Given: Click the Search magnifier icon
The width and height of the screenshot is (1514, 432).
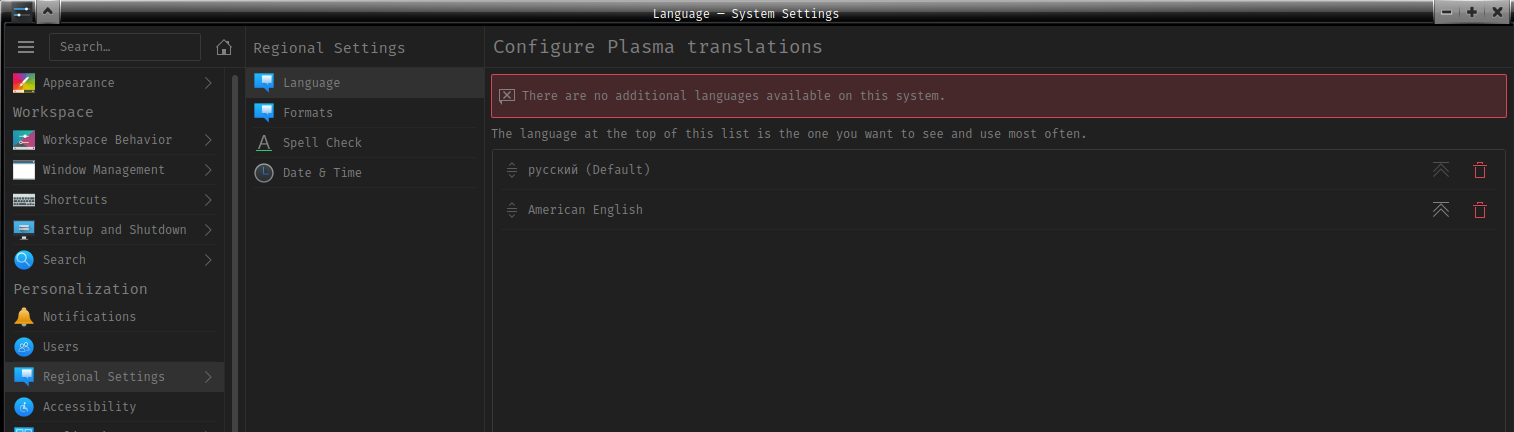Looking at the screenshot, I should pos(24,260).
